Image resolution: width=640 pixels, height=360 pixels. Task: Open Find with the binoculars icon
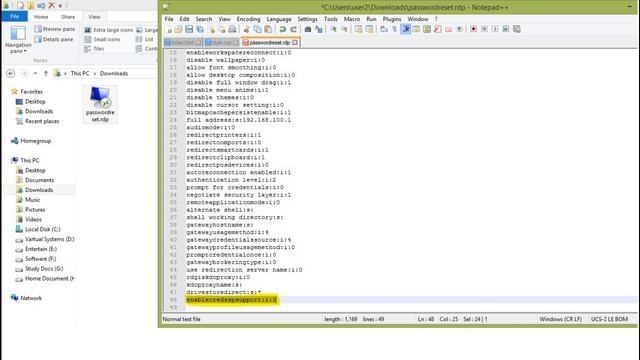(308, 29)
